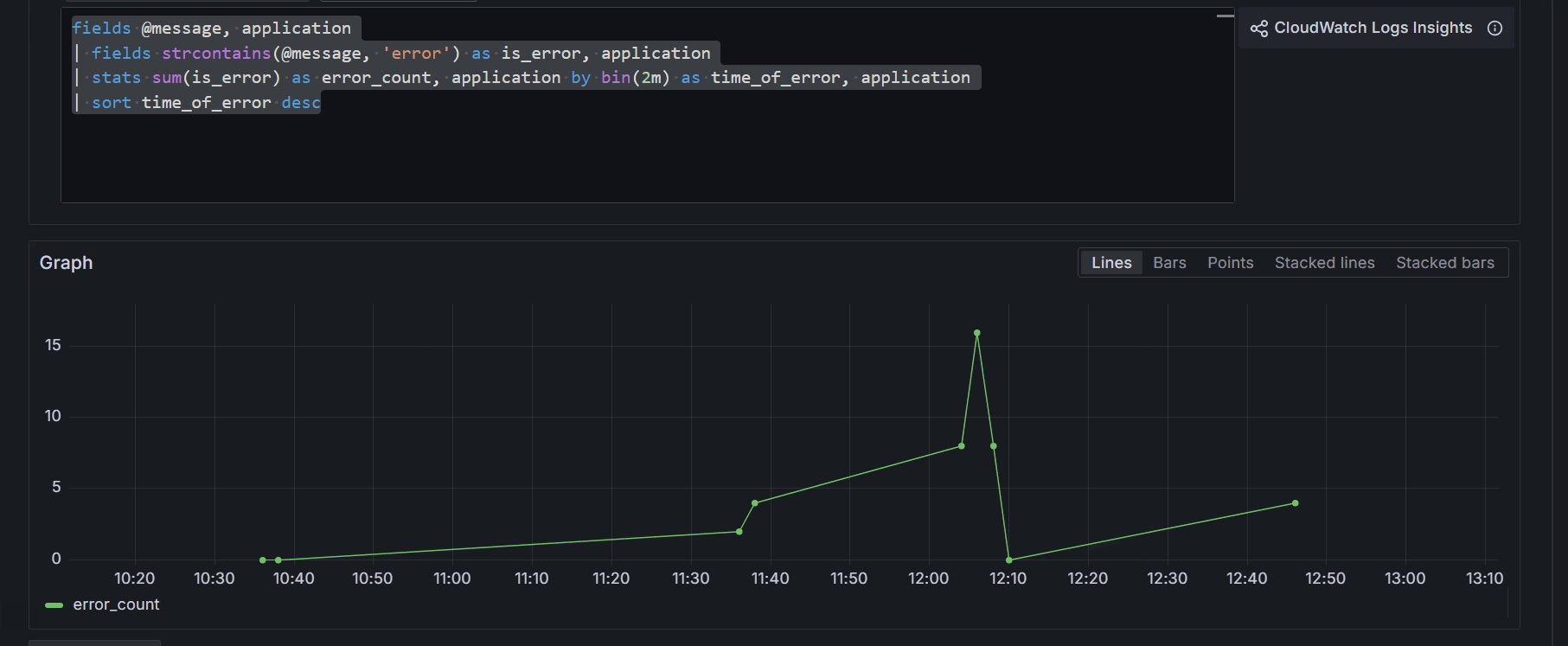Click the y-axis label 15
This screenshot has height=646, width=1568.
tap(53, 345)
